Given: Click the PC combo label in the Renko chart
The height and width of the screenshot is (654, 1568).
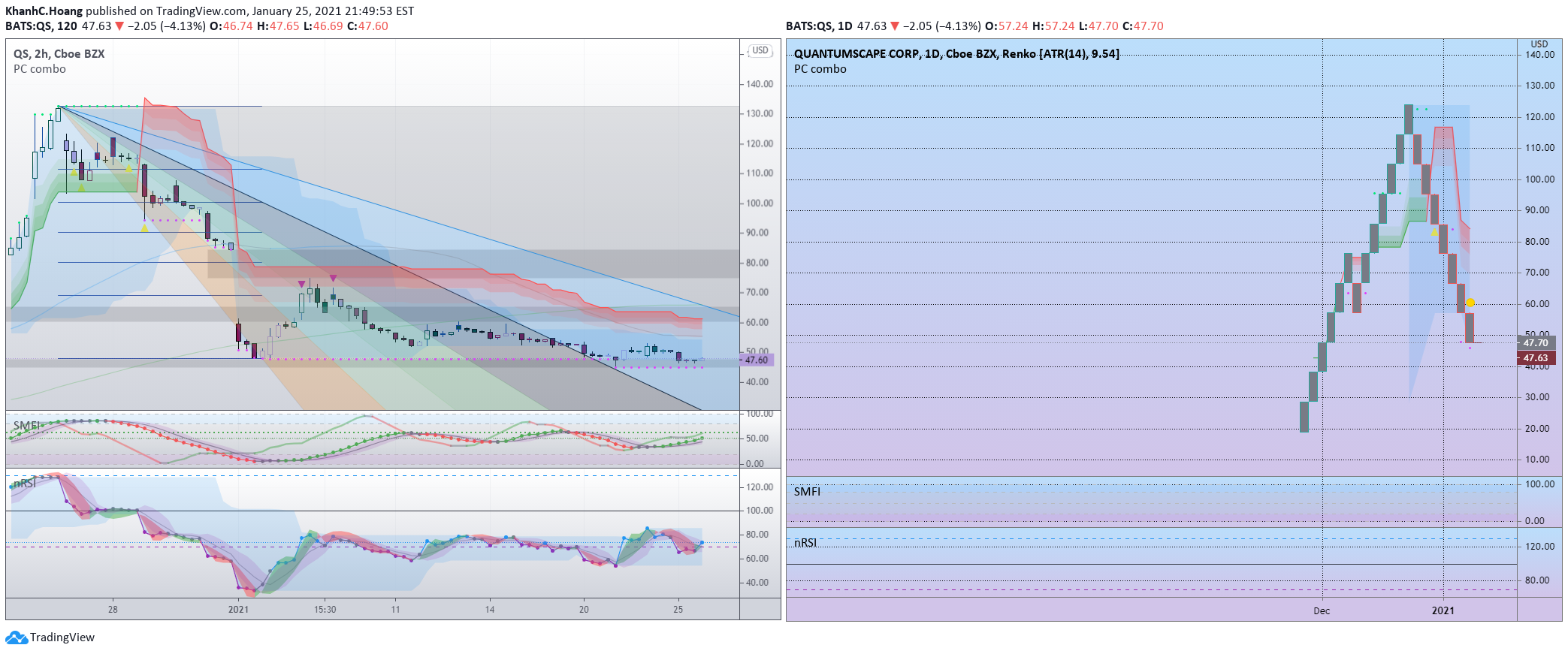Looking at the screenshot, I should [820, 69].
